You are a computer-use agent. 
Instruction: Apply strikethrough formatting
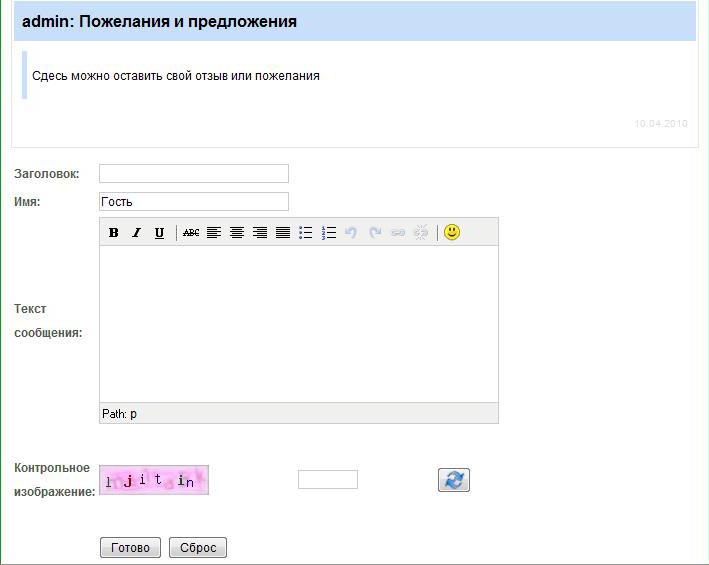(x=191, y=233)
